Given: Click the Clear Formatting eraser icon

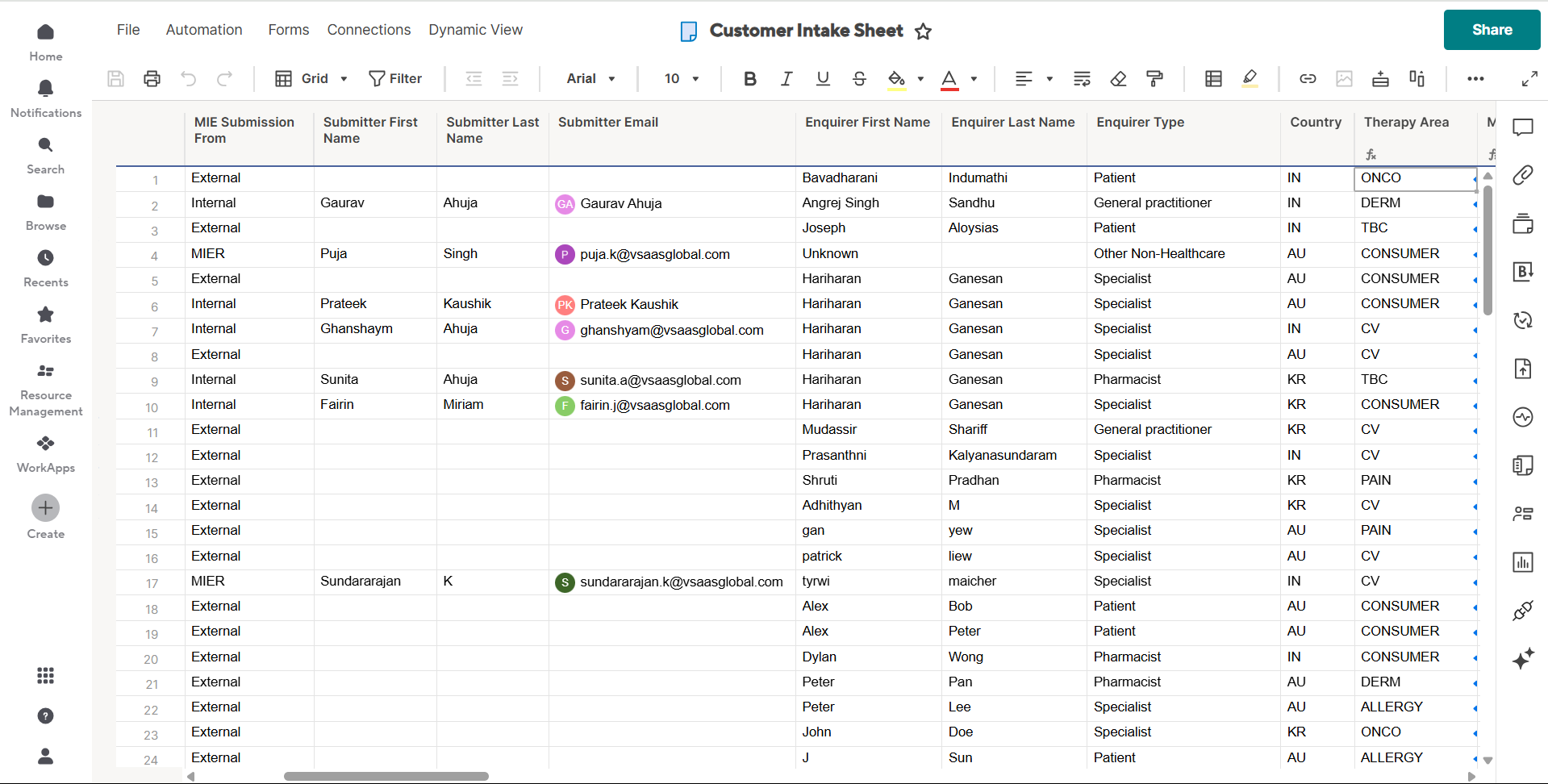Looking at the screenshot, I should 1118,78.
